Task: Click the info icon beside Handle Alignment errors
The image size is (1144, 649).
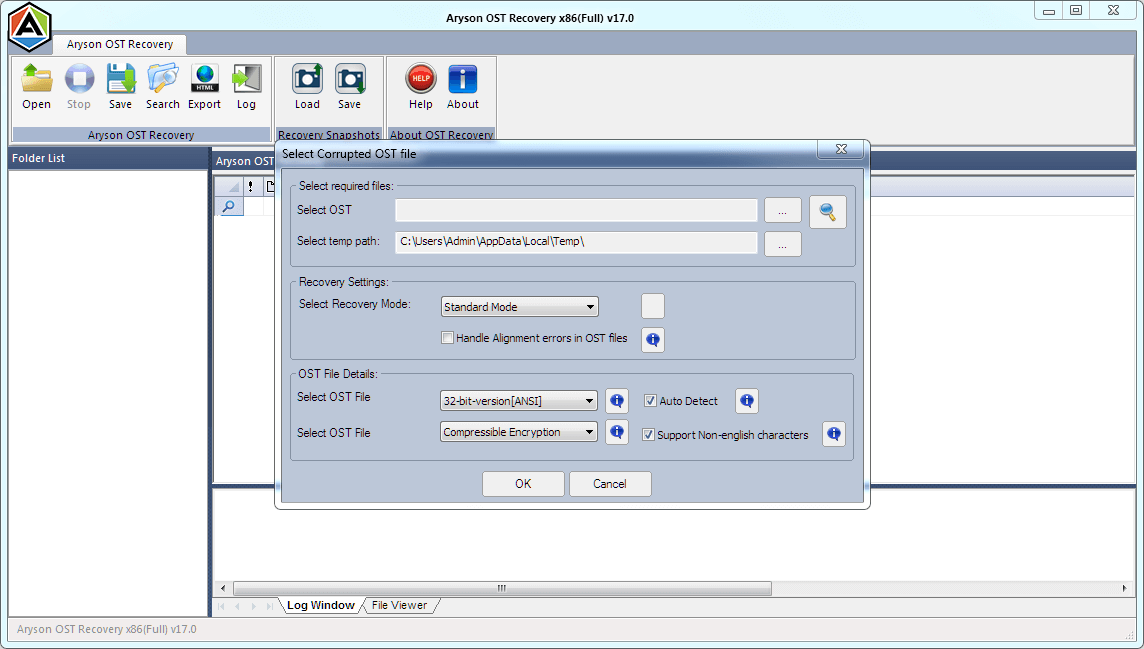Action: coord(653,339)
